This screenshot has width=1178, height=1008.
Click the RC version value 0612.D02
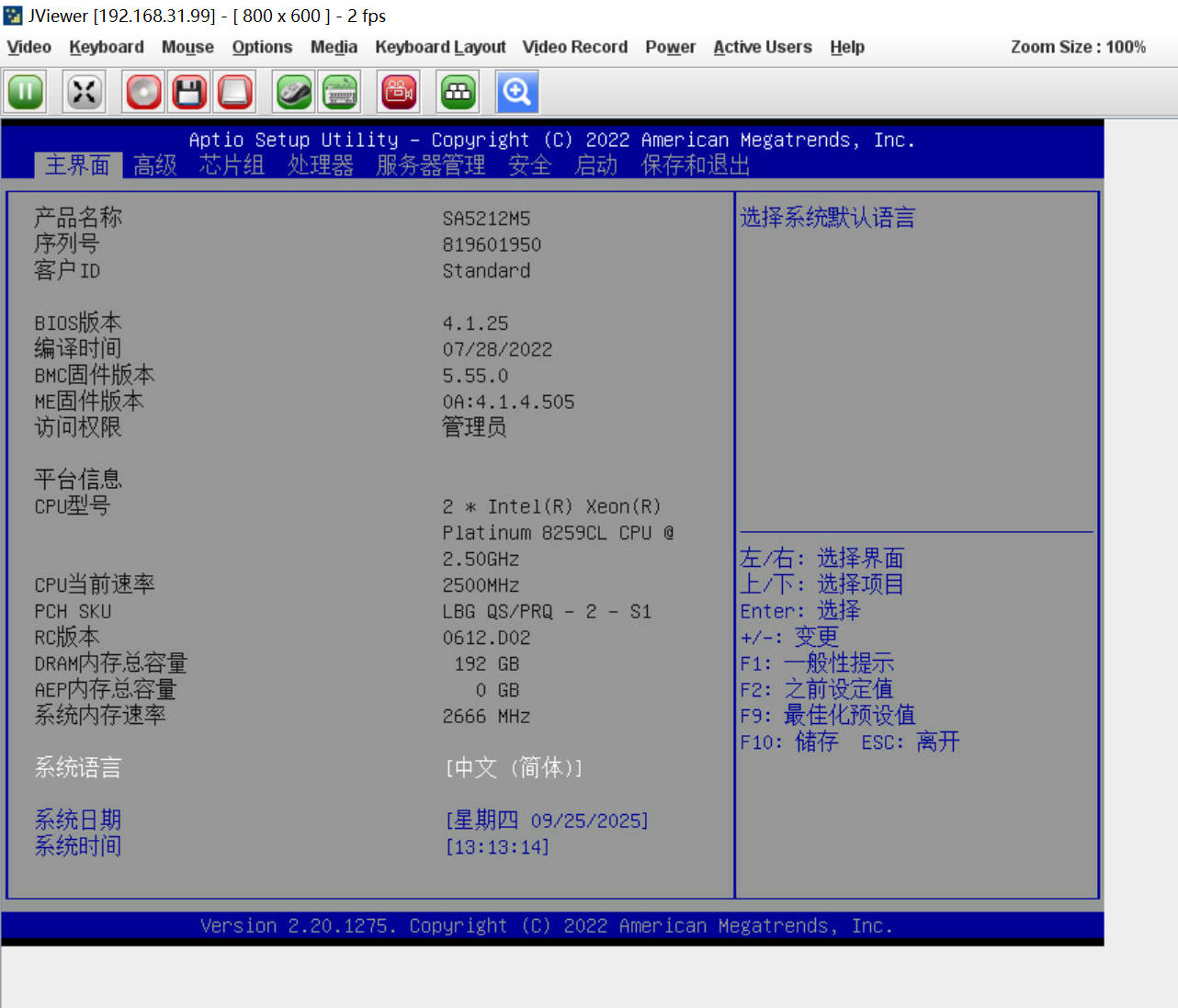tap(486, 638)
